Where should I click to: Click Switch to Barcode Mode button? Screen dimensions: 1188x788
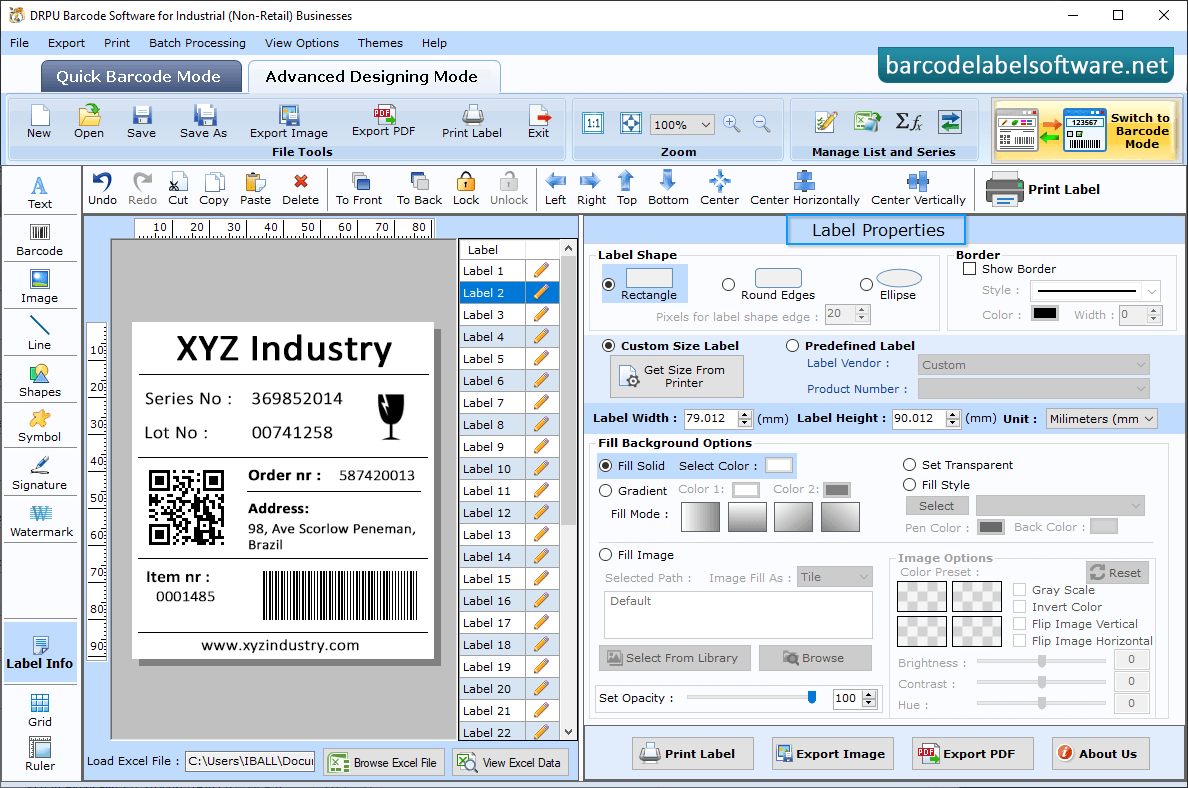click(1086, 130)
